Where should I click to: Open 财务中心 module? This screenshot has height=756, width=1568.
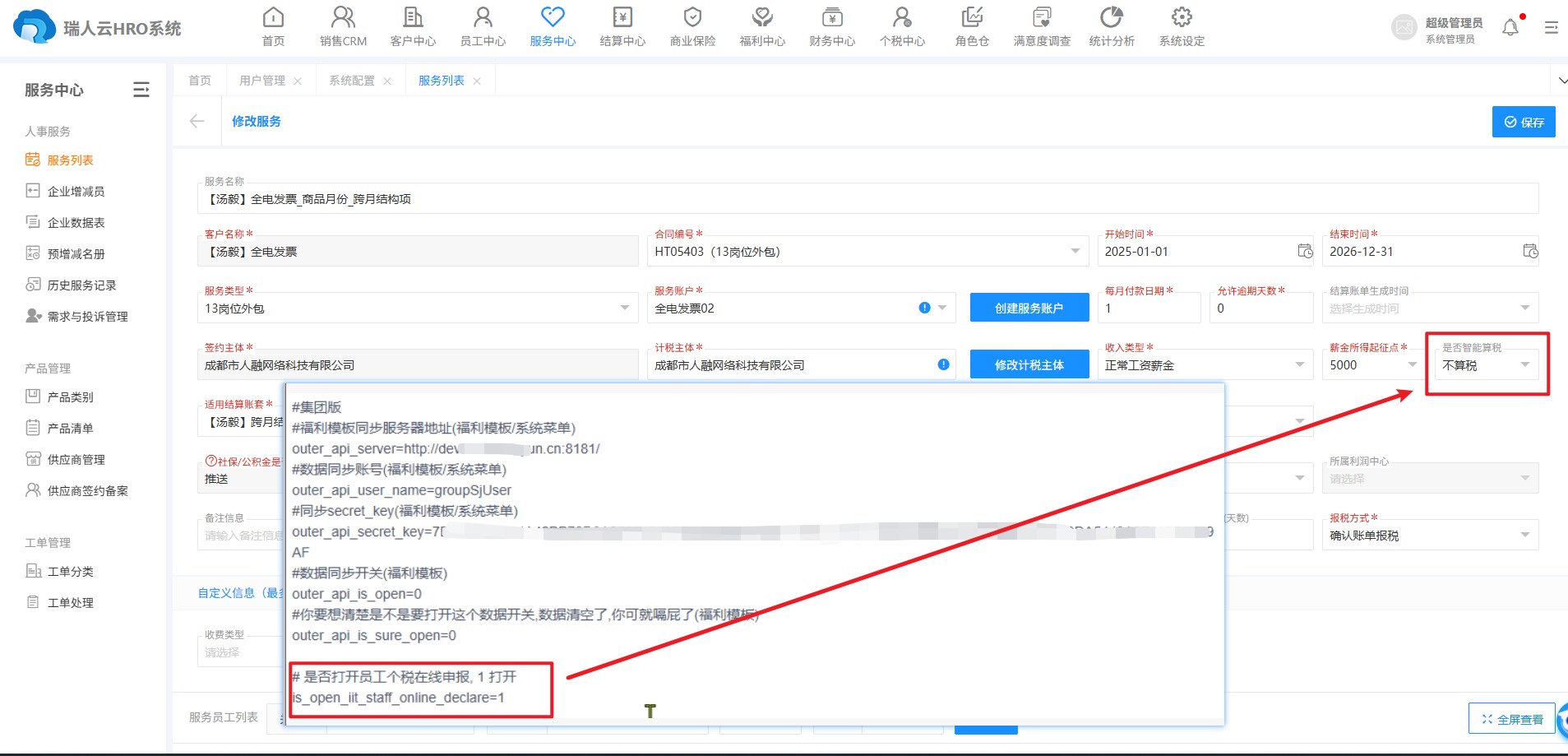point(832,26)
